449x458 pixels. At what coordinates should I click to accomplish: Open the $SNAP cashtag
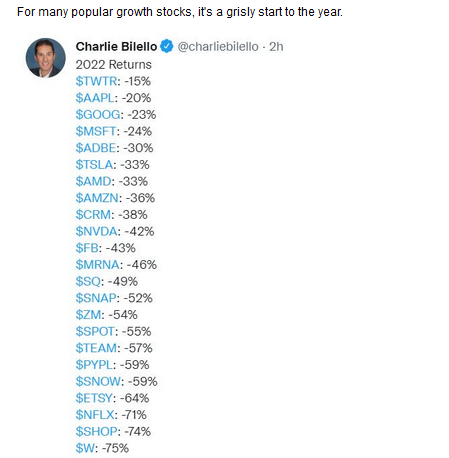click(x=96, y=298)
